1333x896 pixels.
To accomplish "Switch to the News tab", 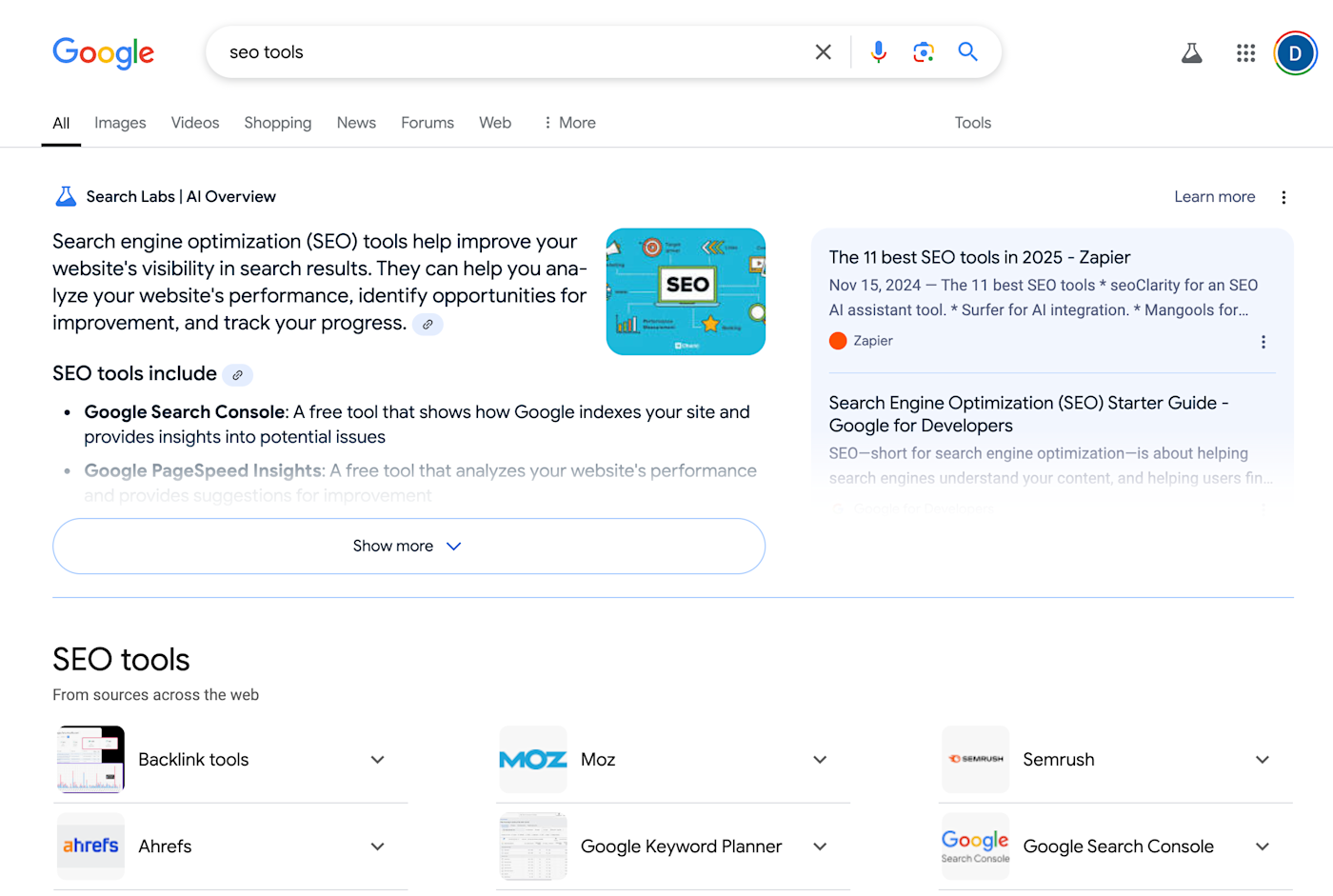I will (356, 123).
